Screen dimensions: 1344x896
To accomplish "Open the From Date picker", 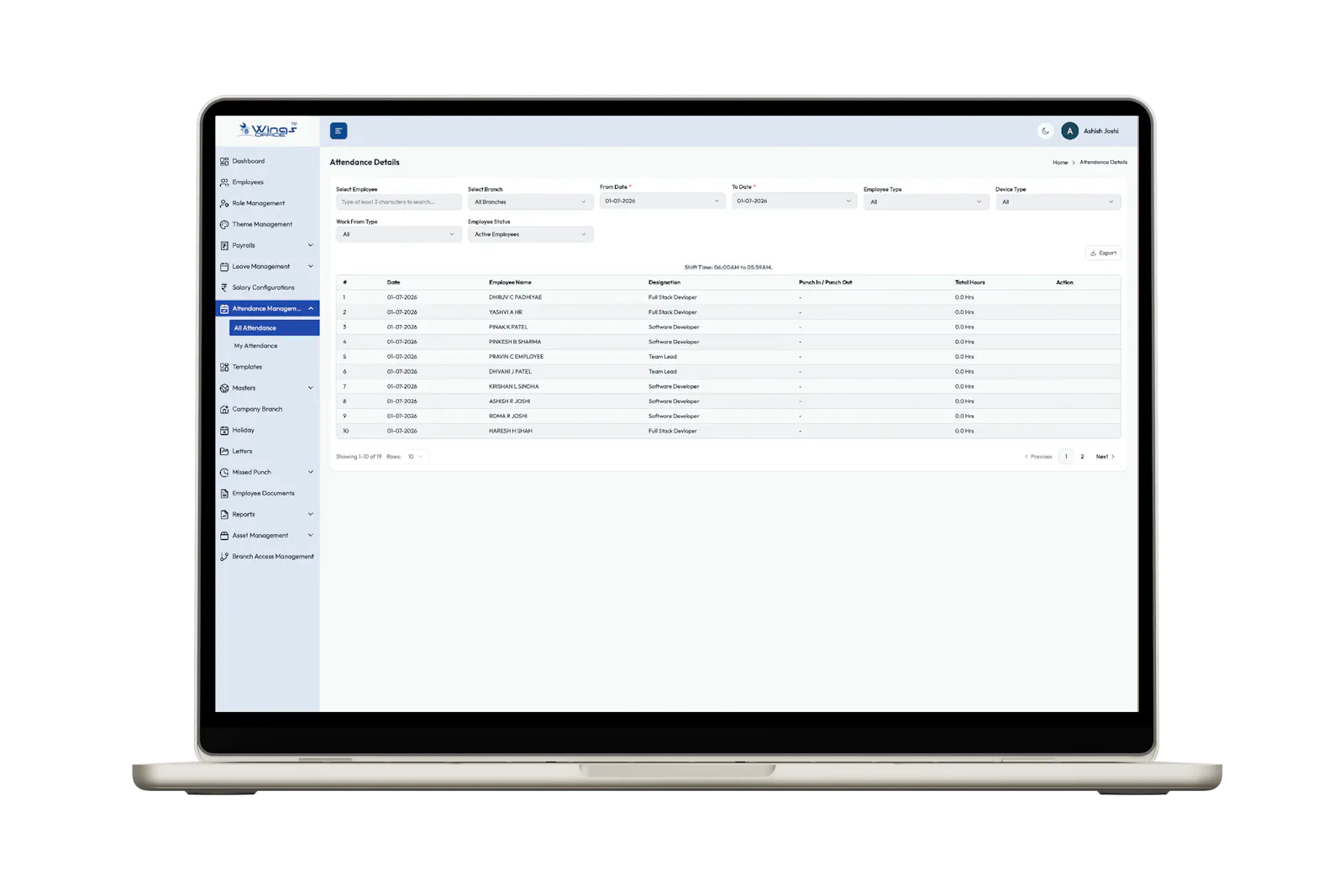I will coord(662,201).
